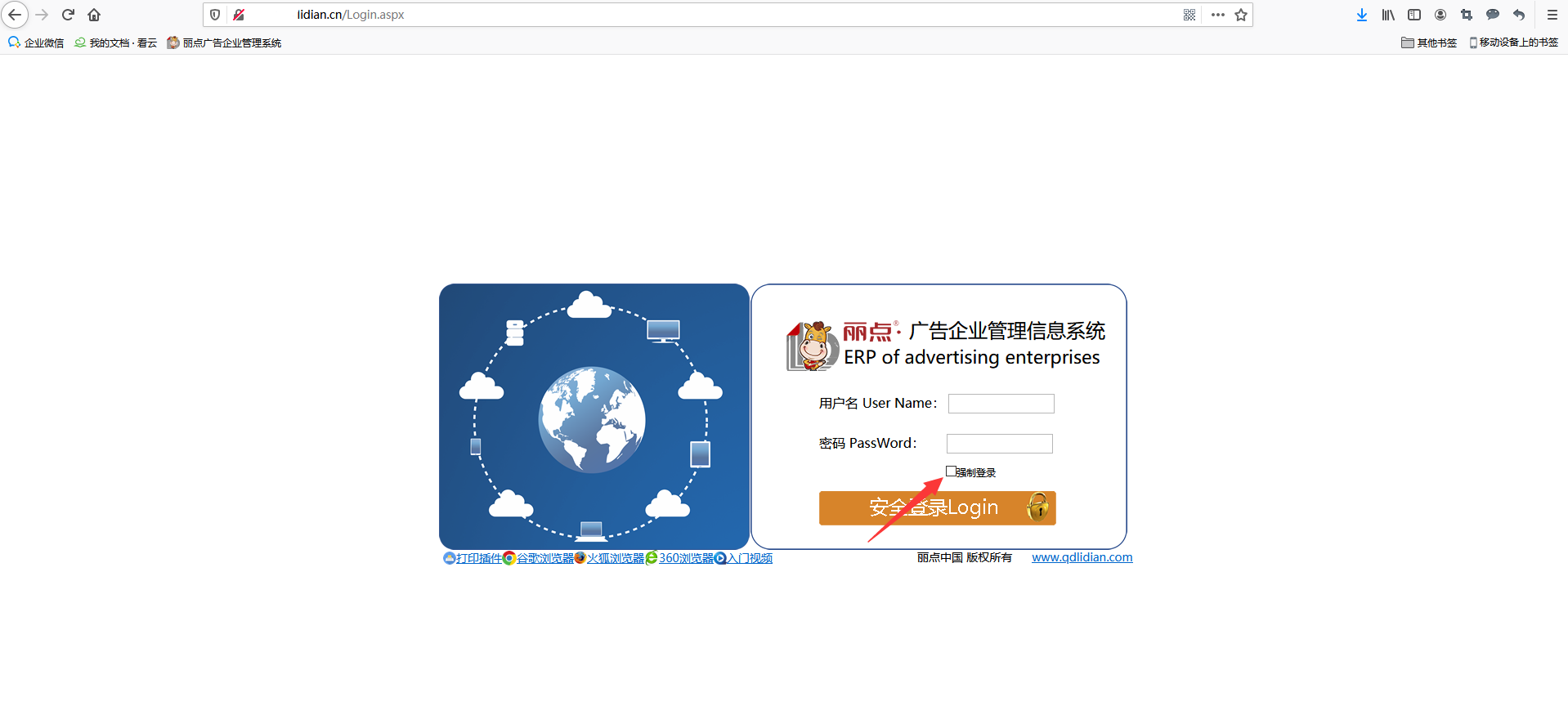Viewport: 1568px width, 706px height.
Task: Open the 火狐浏览器 download link
Action: coord(616,558)
